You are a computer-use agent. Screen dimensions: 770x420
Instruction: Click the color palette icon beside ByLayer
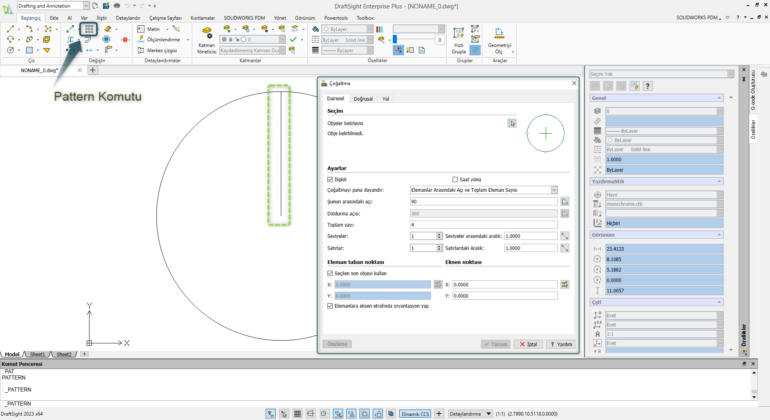coord(380,29)
